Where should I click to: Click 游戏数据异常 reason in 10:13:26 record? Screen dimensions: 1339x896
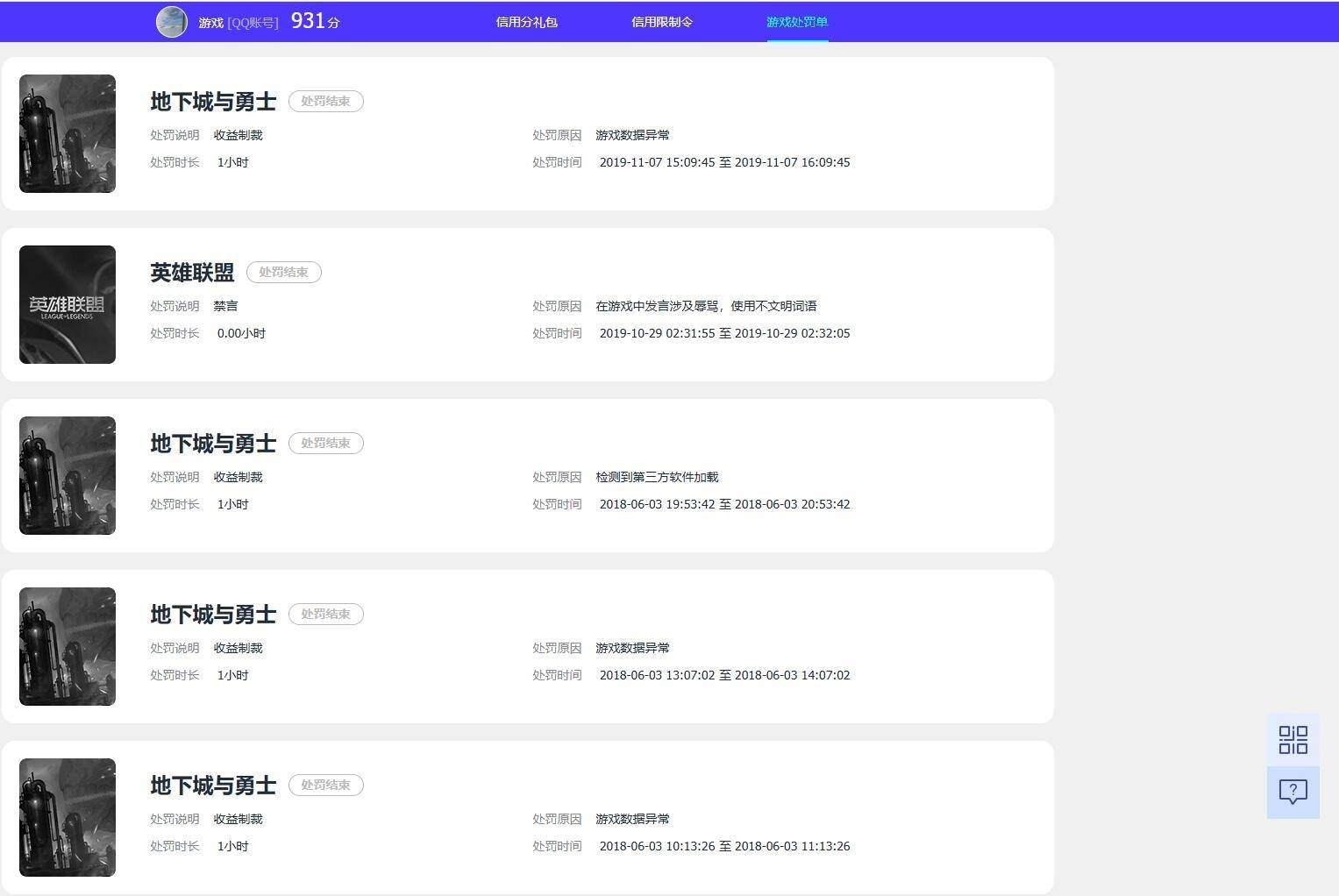click(x=632, y=819)
